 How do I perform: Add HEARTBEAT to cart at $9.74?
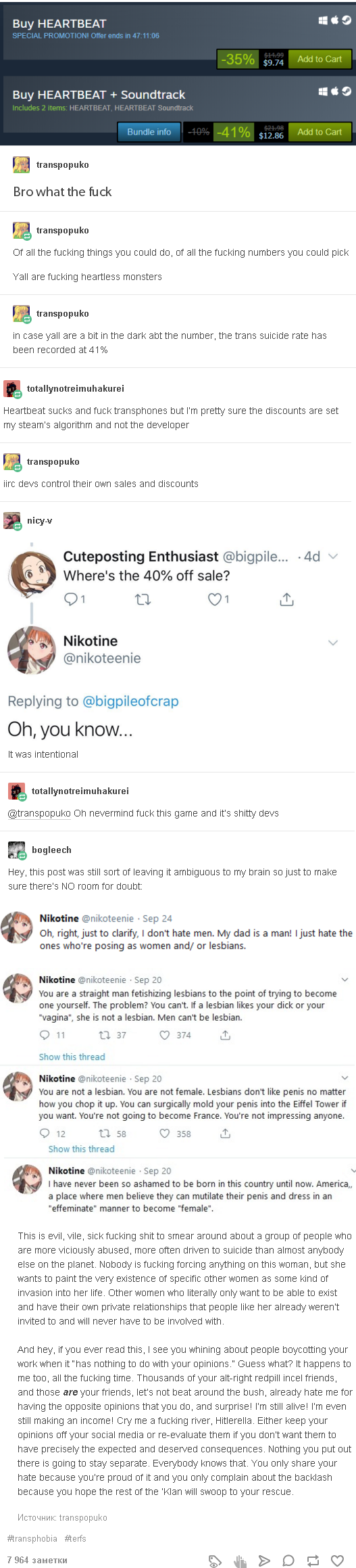pyautogui.click(x=320, y=59)
